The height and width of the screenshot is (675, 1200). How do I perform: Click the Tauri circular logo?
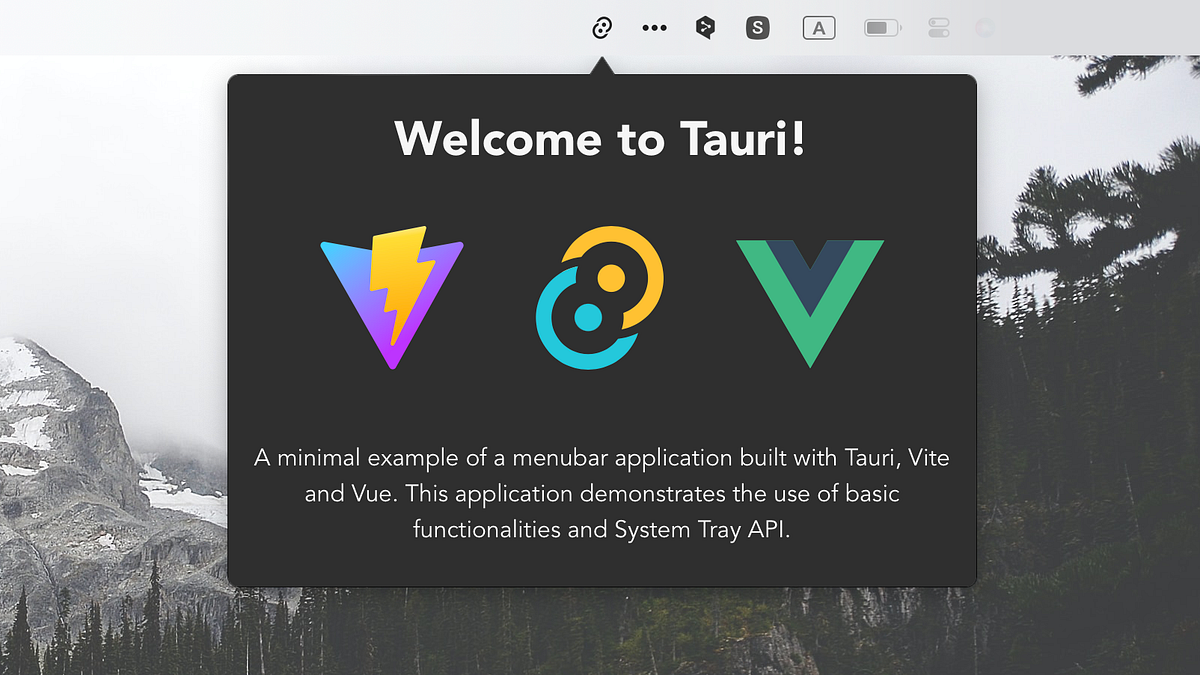pos(600,298)
